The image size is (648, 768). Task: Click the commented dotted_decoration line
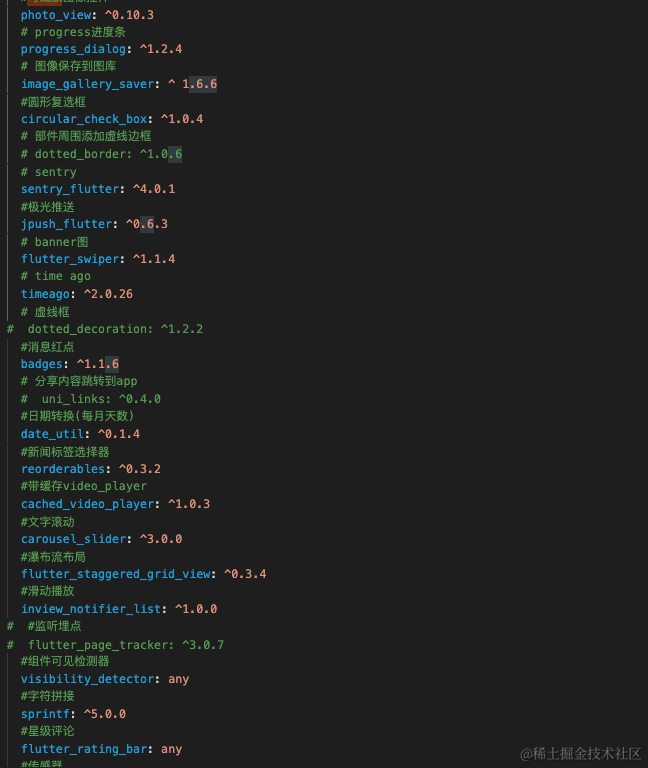(x=105, y=329)
